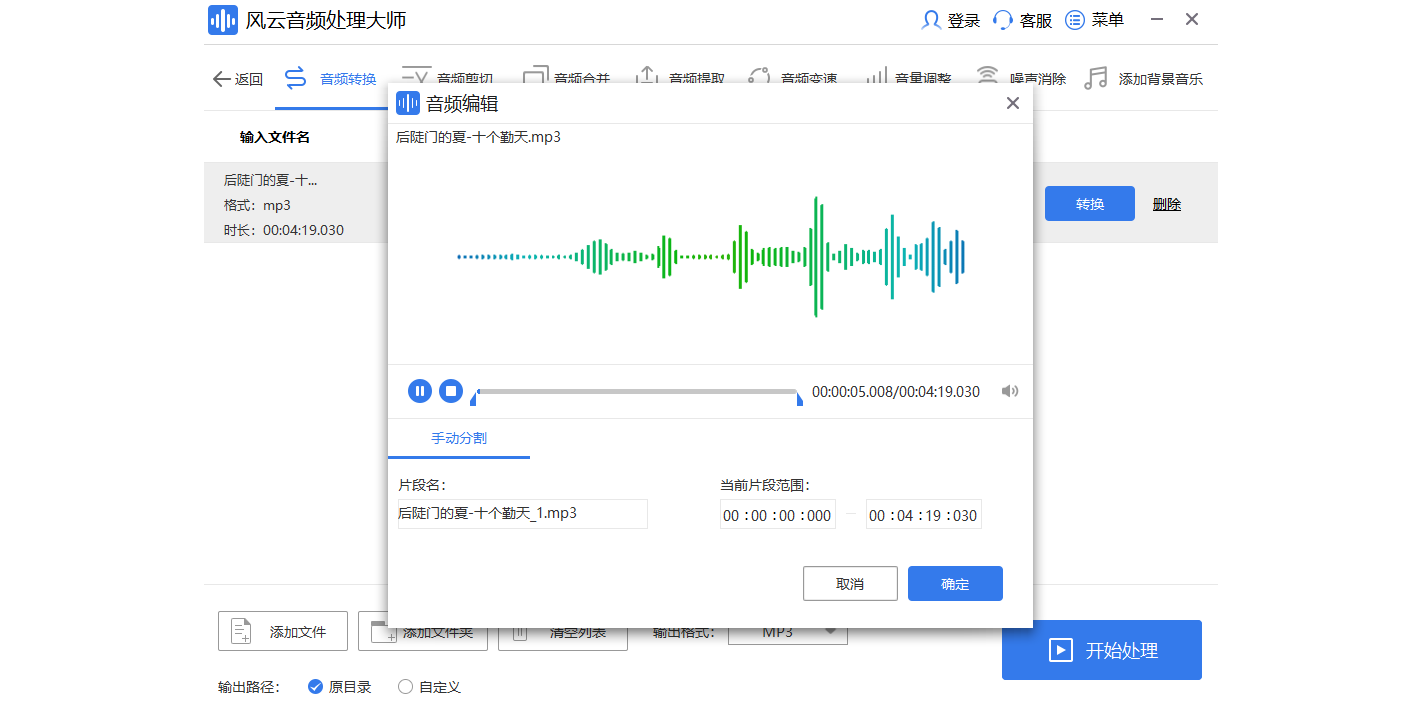The height and width of the screenshot is (711, 1422).
Task: Start processing with 开始处理
Action: pyautogui.click(x=1102, y=650)
